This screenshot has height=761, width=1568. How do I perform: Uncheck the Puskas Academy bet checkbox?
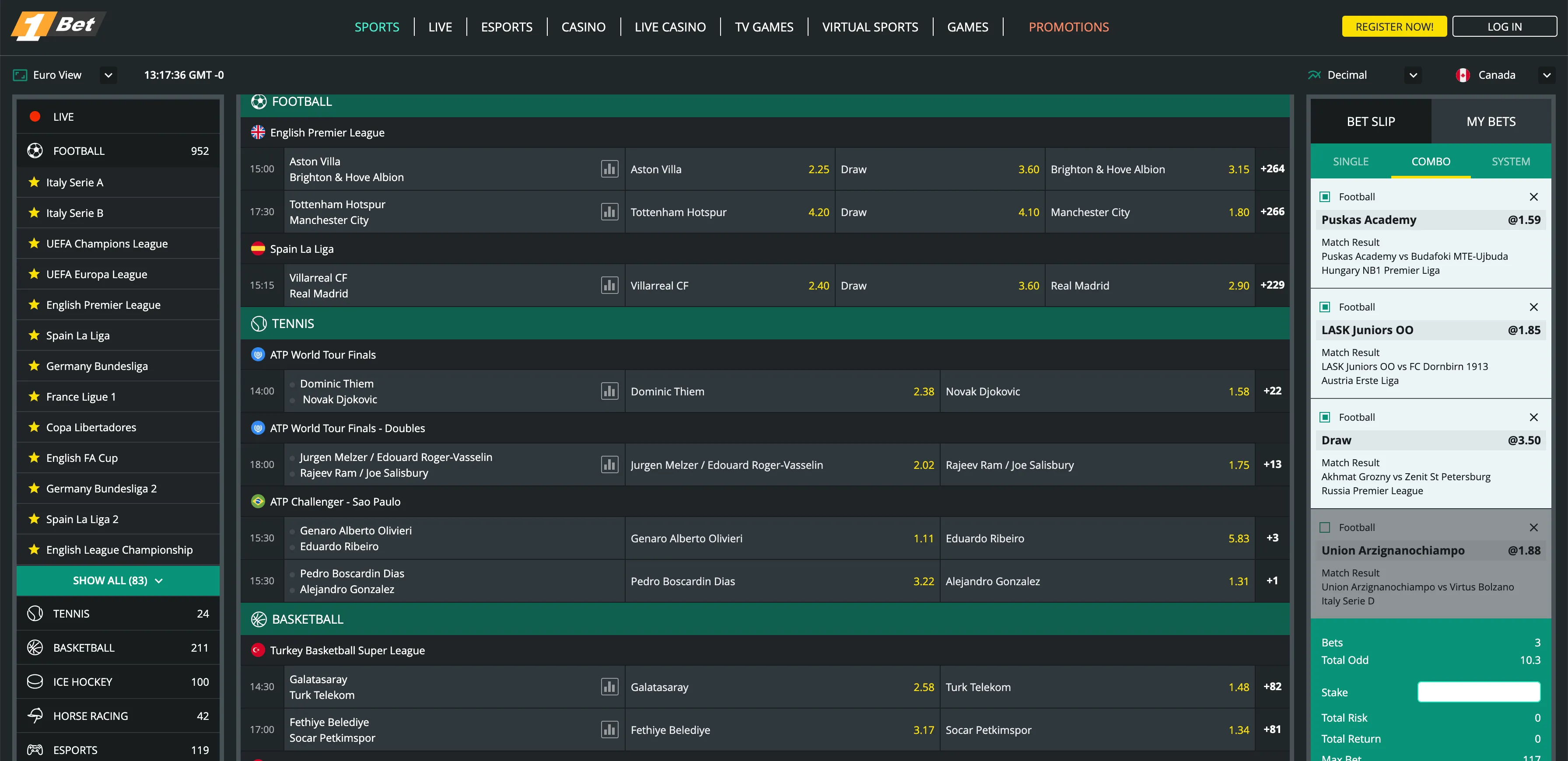pyautogui.click(x=1324, y=196)
